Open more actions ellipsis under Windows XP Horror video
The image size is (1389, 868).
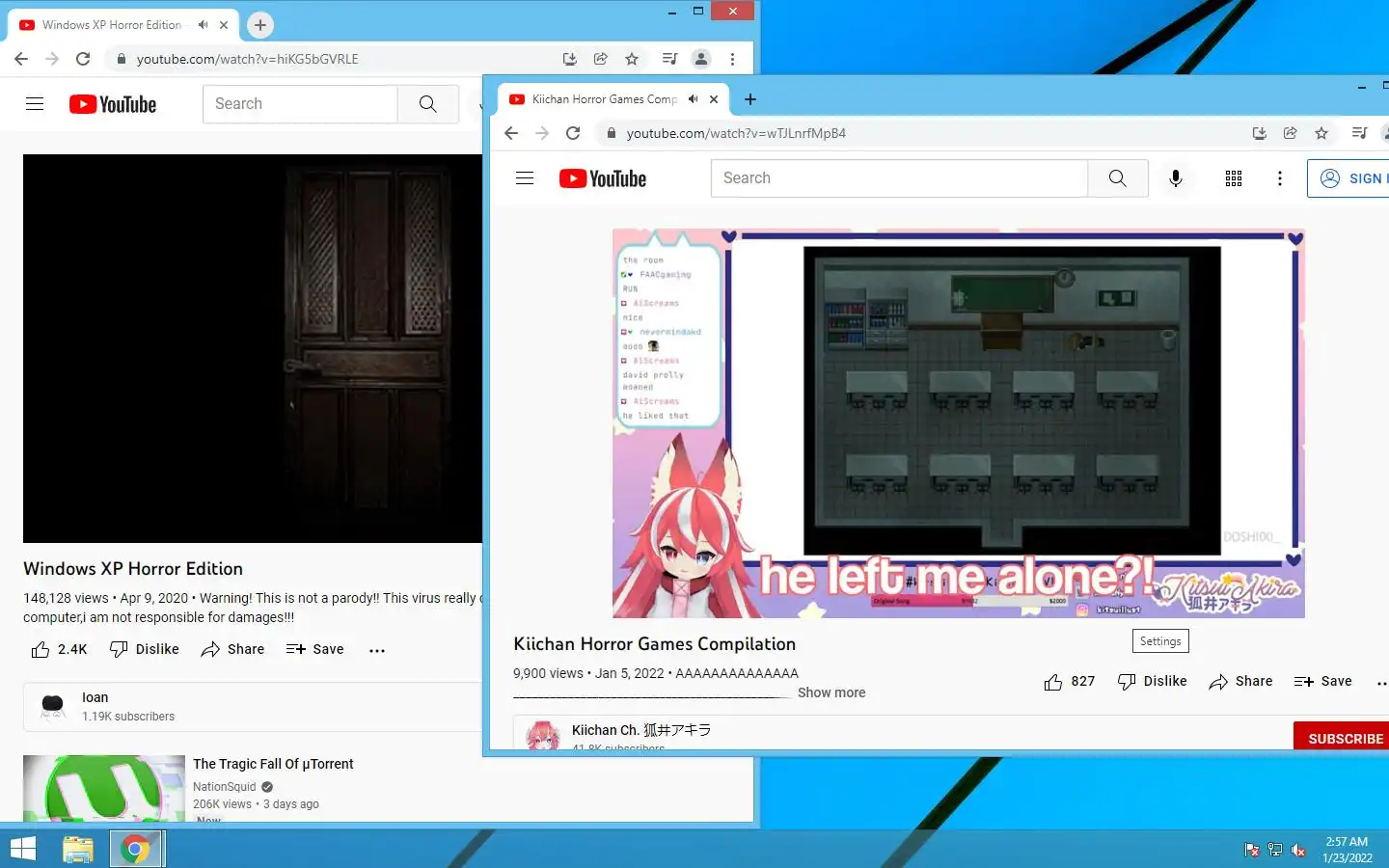tap(377, 650)
